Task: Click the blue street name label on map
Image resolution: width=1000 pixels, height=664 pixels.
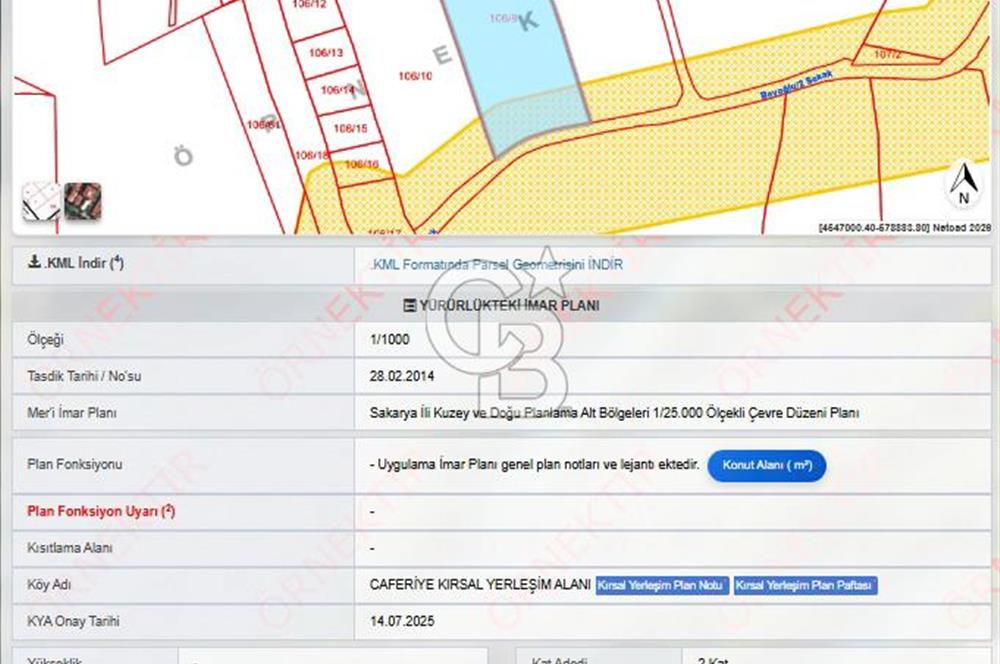Action: (796, 85)
